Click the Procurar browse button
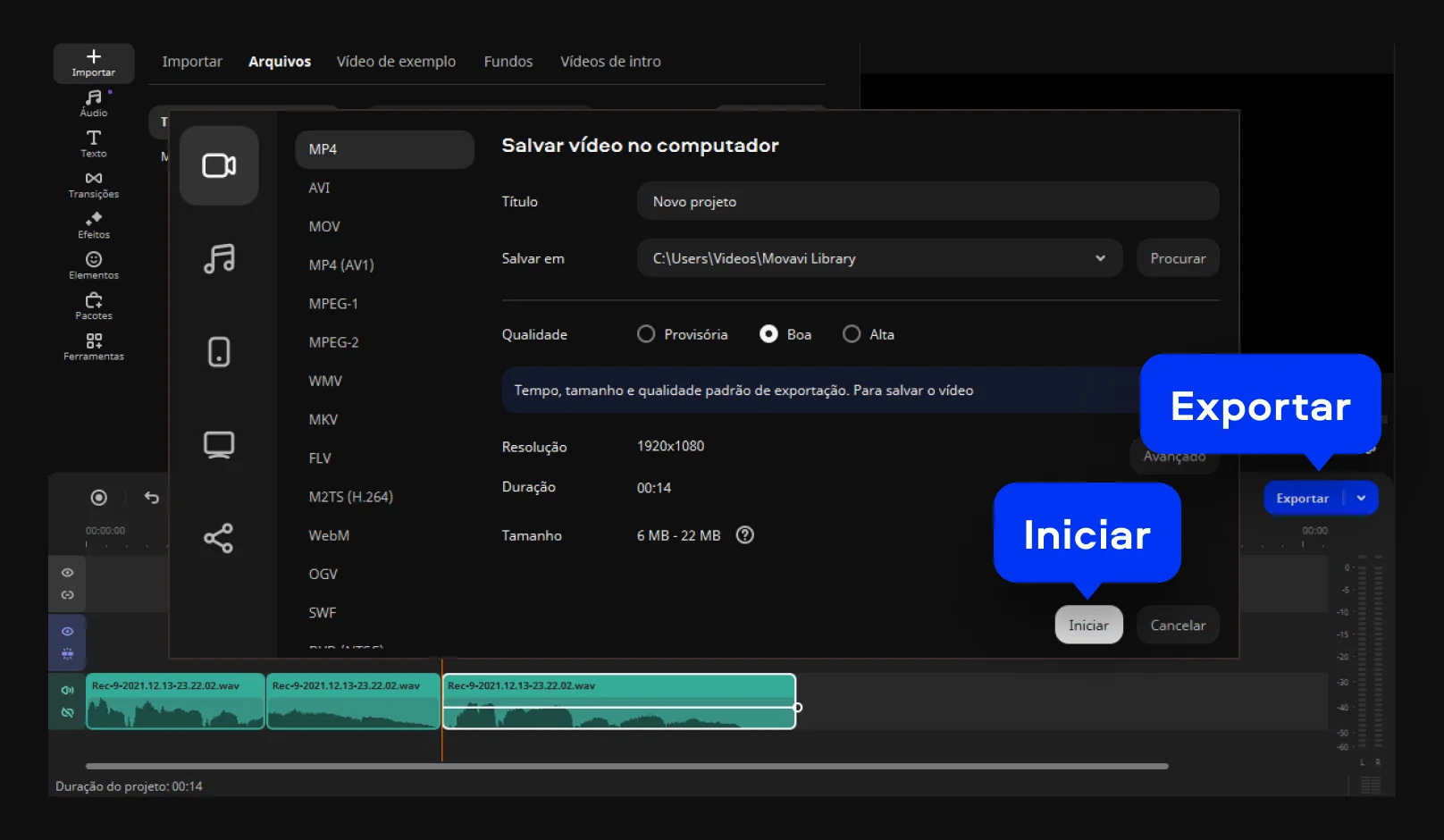Screen dimensions: 1444x840 coord(1177,258)
